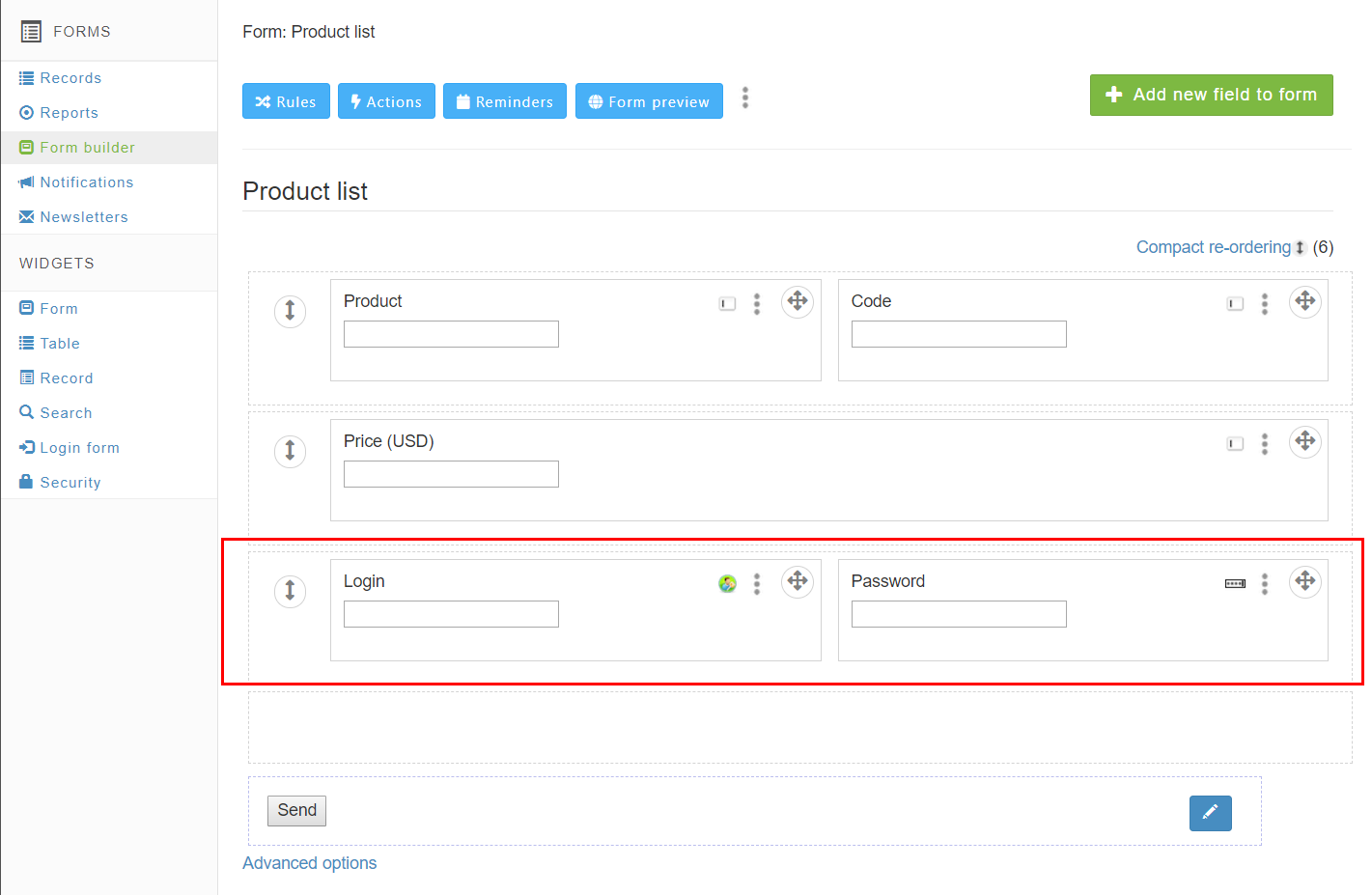Focus the Password text input

point(959,614)
